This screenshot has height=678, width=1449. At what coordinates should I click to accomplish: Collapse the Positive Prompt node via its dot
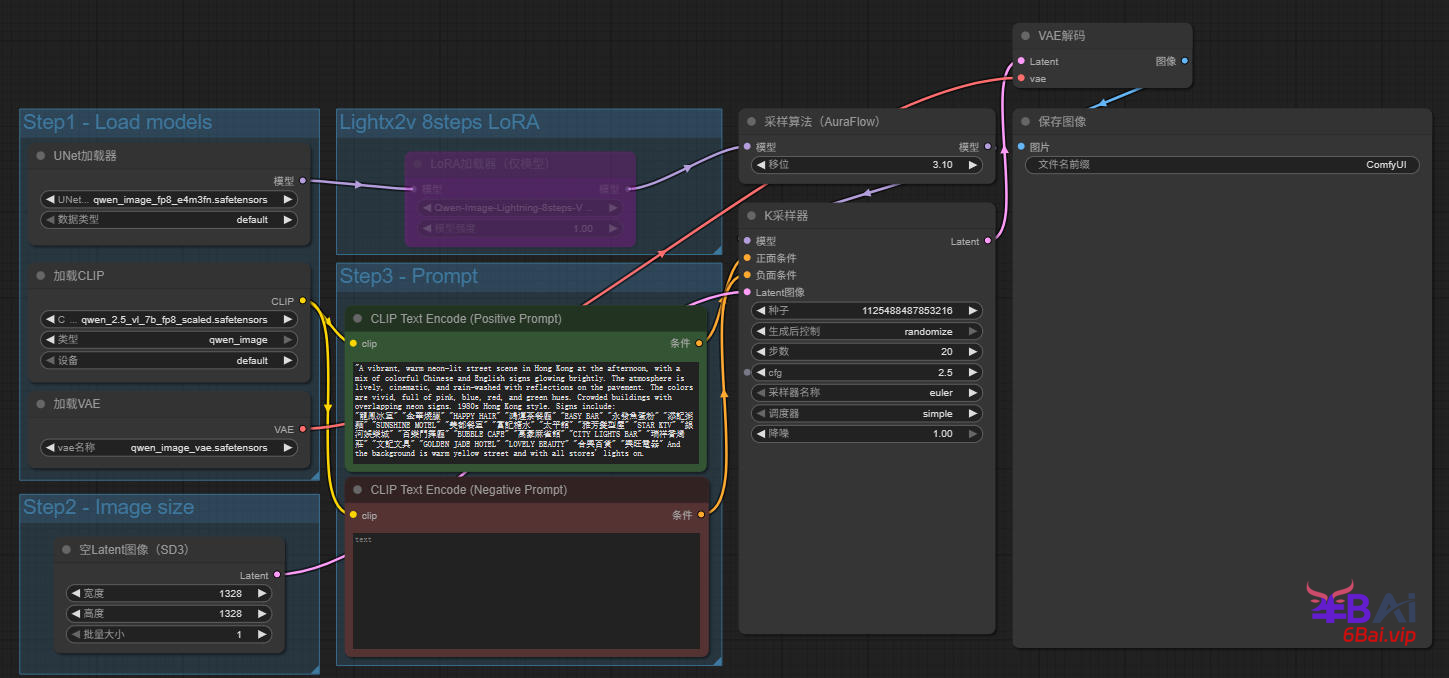click(x=358, y=319)
